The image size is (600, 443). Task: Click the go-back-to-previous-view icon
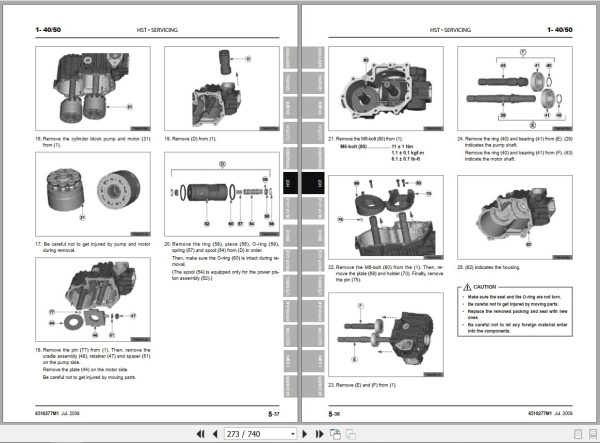(x=335, y=434)
